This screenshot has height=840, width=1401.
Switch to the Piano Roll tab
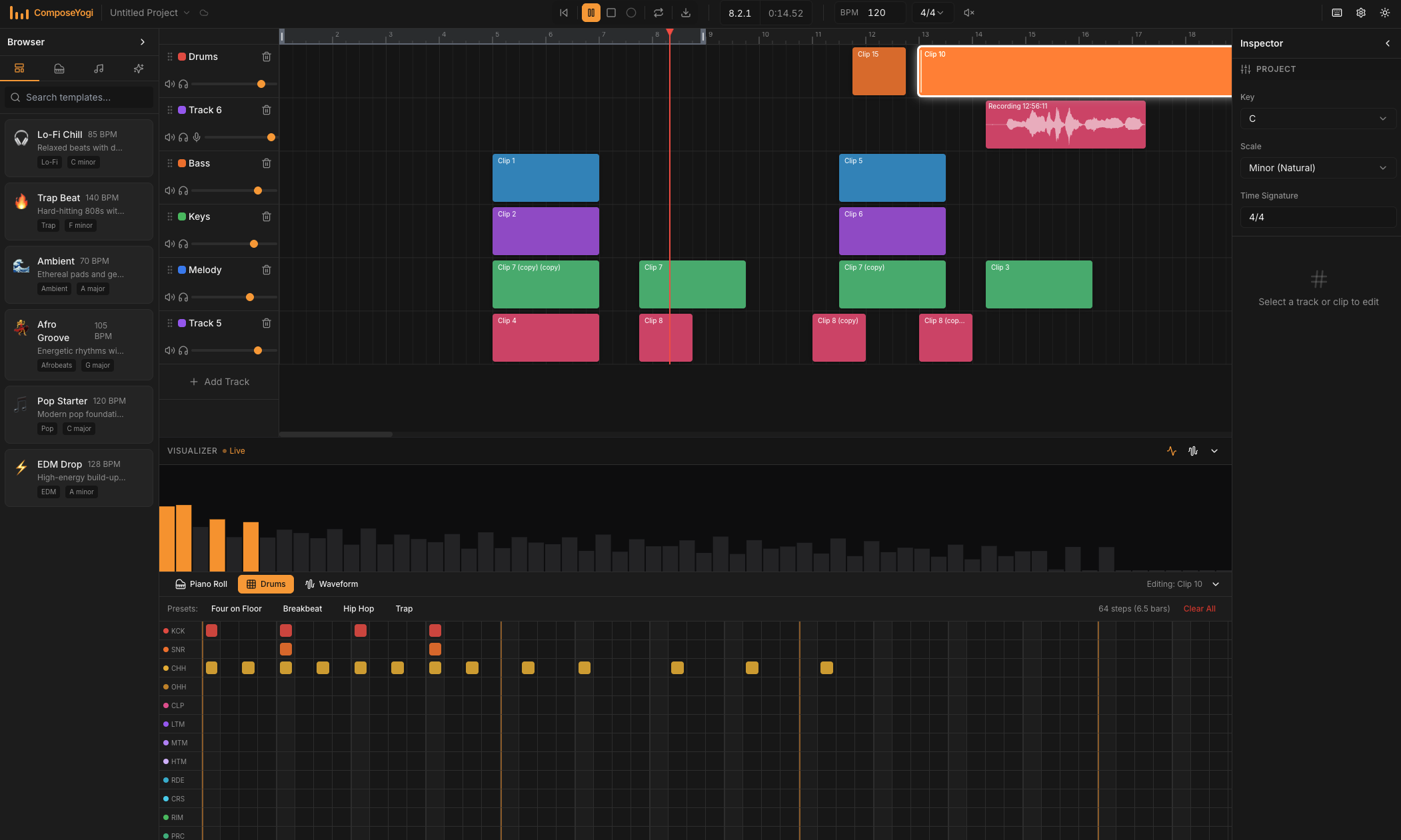(201, 584)
